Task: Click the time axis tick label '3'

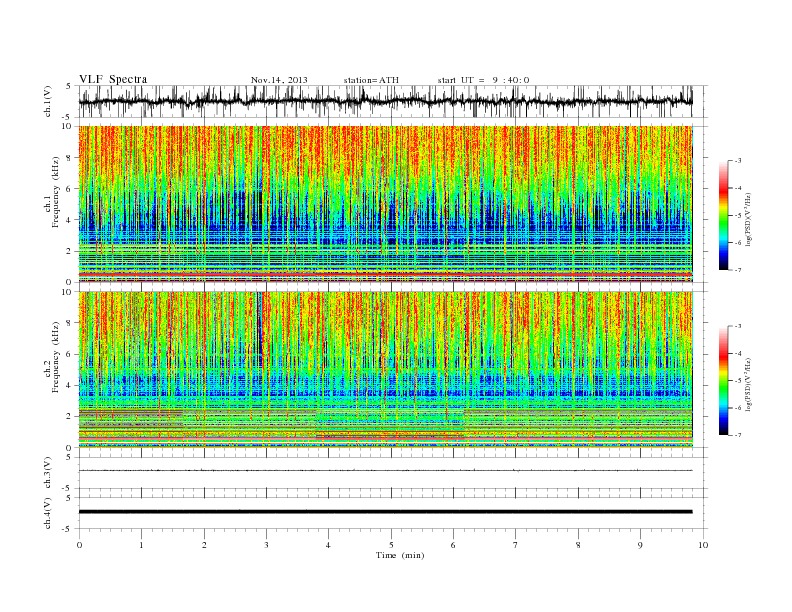Action: pyautogui.click(x=266, y=545)
